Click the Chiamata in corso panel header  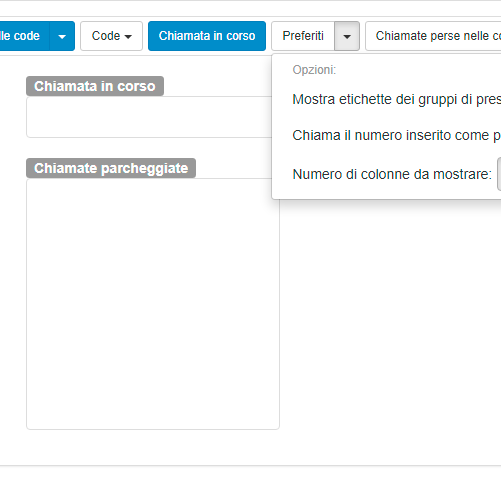95,86
